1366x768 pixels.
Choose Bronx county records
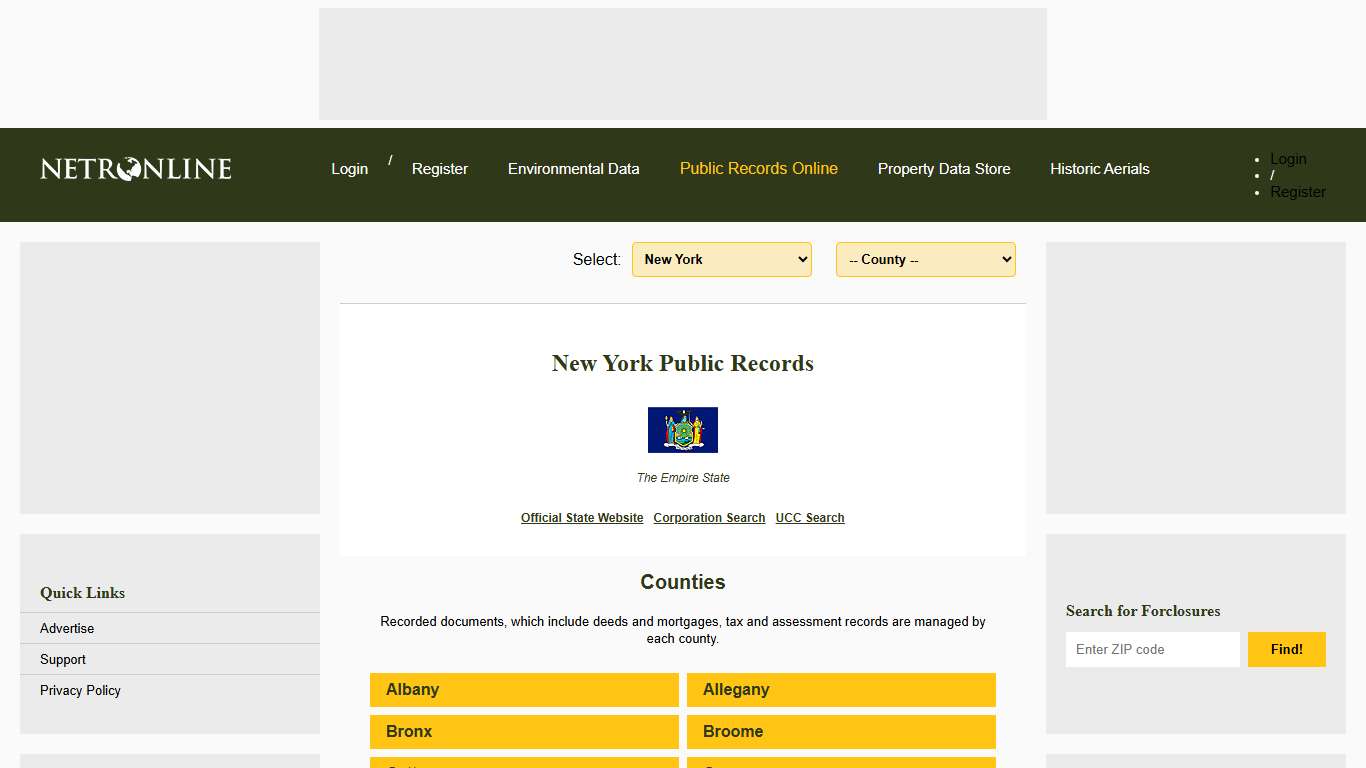(524, 731)
